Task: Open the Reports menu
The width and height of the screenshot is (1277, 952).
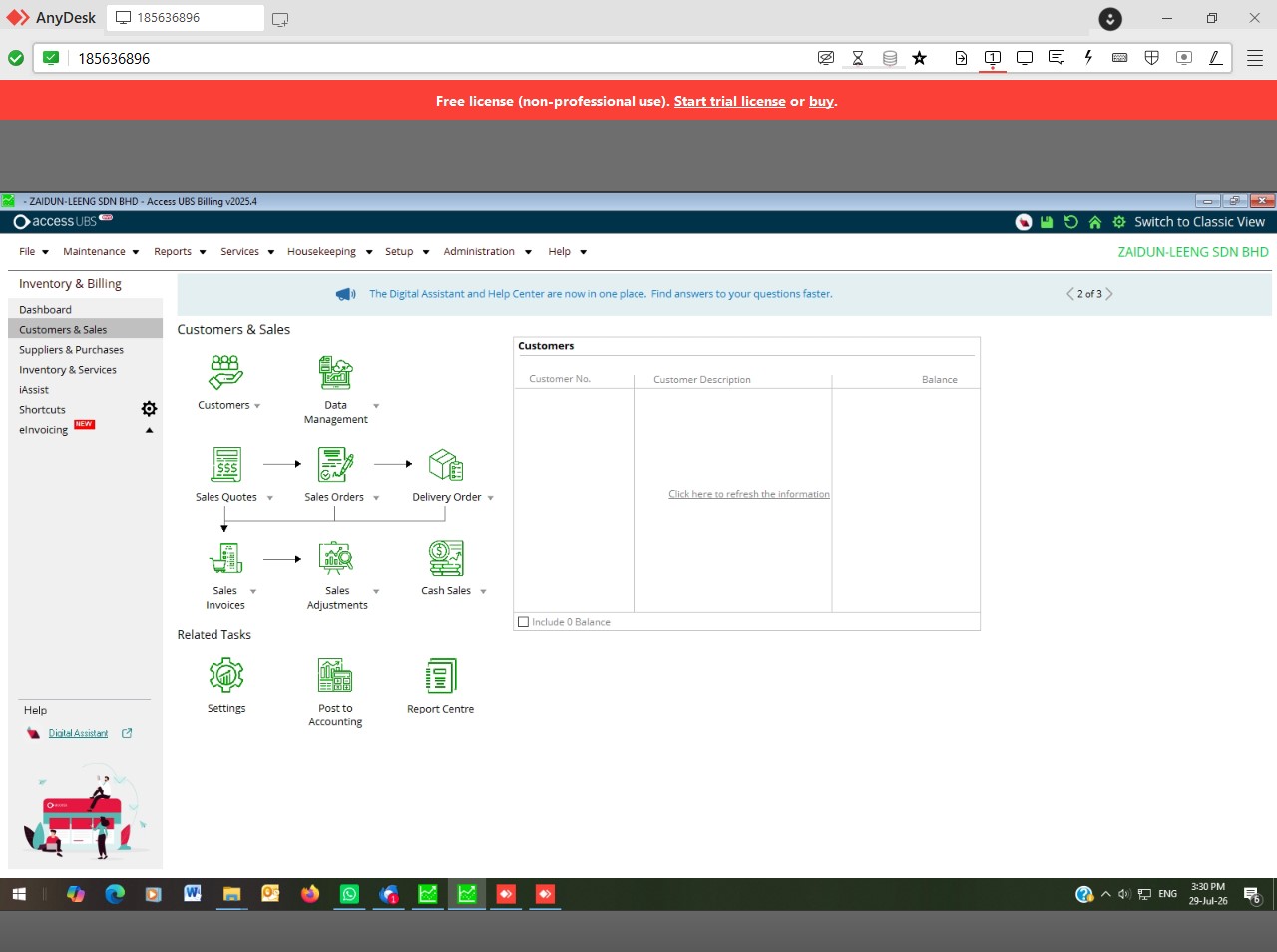Action: click(x=180, y=252)
